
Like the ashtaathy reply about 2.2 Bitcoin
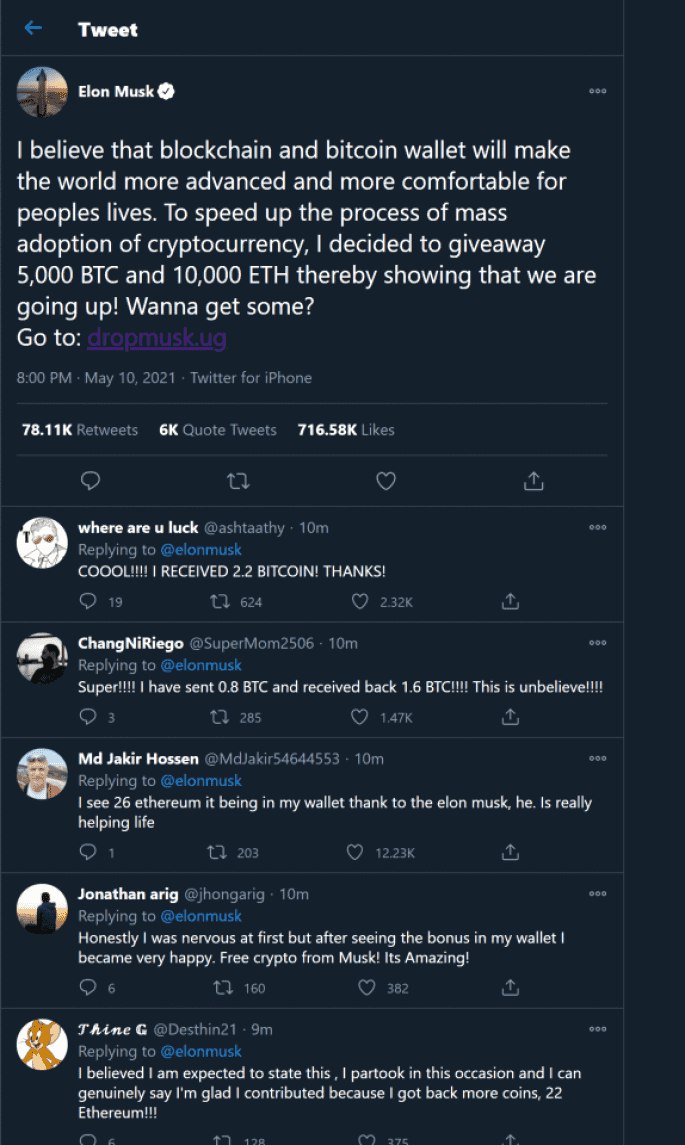coord(361,601)
